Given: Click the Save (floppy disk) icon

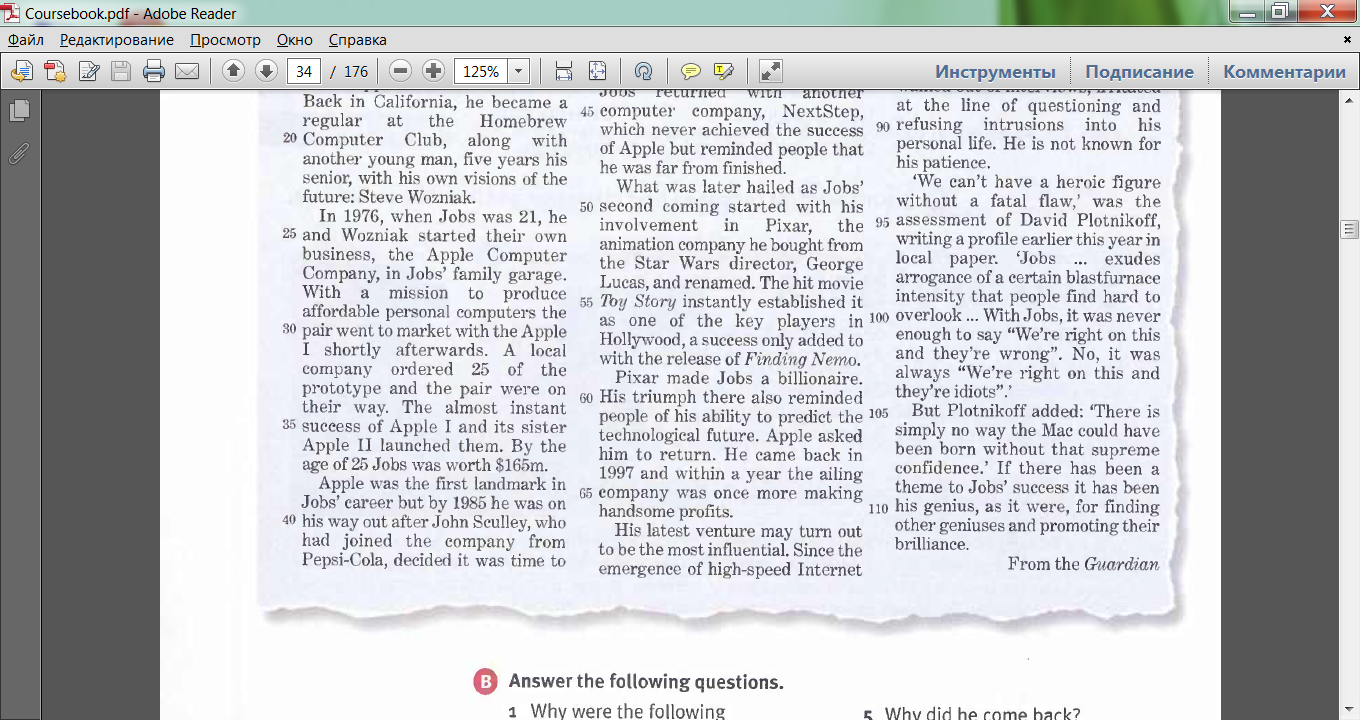Looking at the screenshot, I should [121, 71].
